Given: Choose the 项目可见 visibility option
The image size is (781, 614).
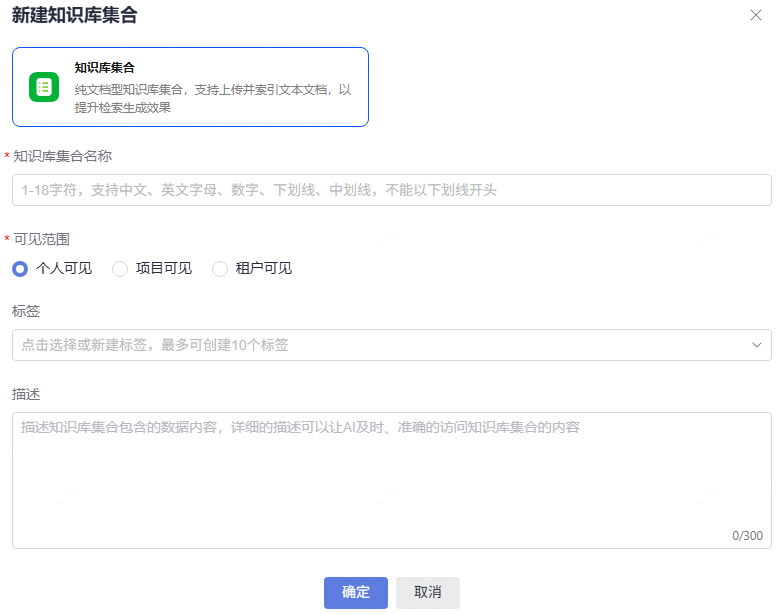Looking at the screenshot, I should pyautogui.click(x=120, y=268).
